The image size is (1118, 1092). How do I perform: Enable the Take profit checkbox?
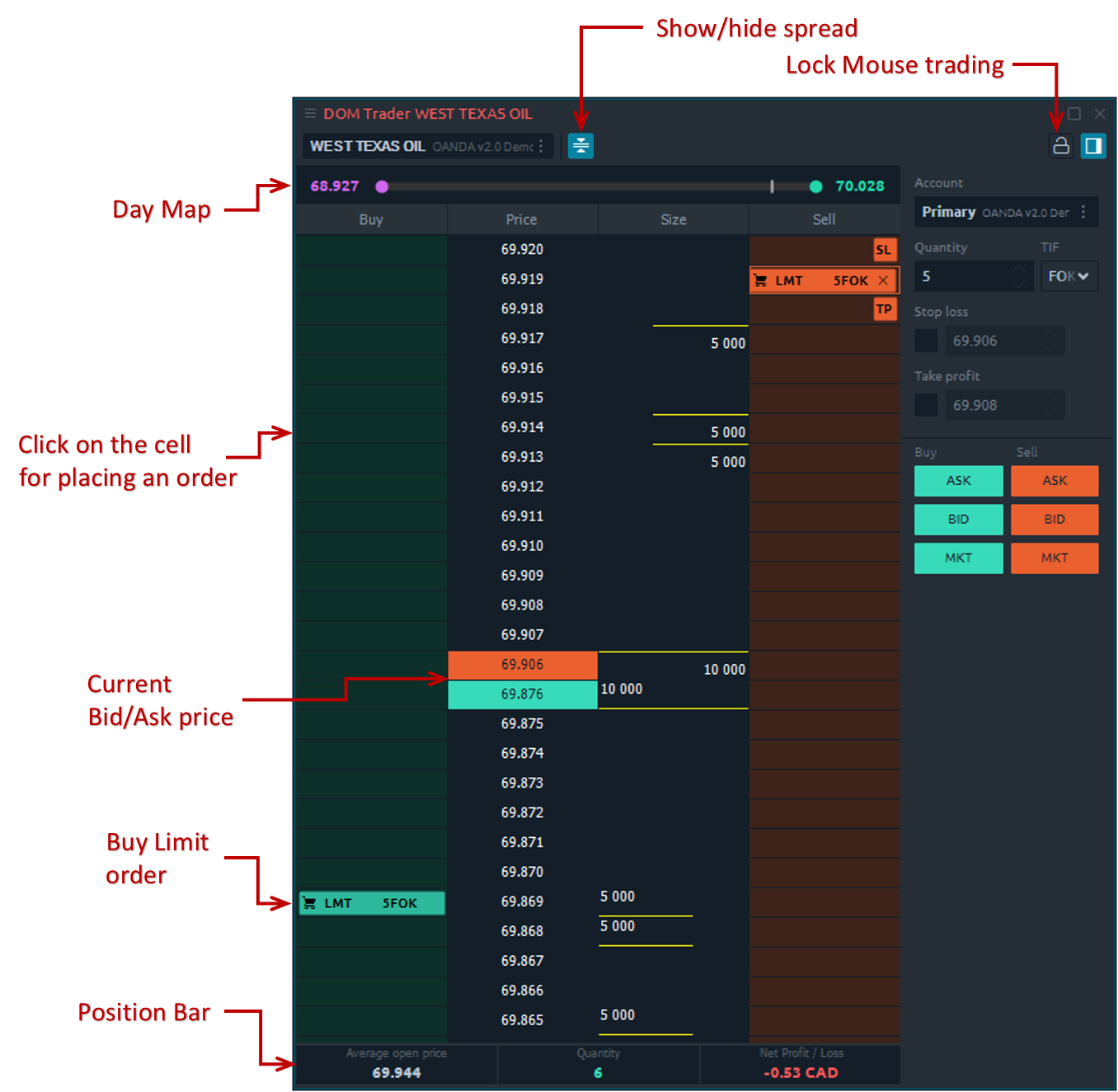coord(926,405)
